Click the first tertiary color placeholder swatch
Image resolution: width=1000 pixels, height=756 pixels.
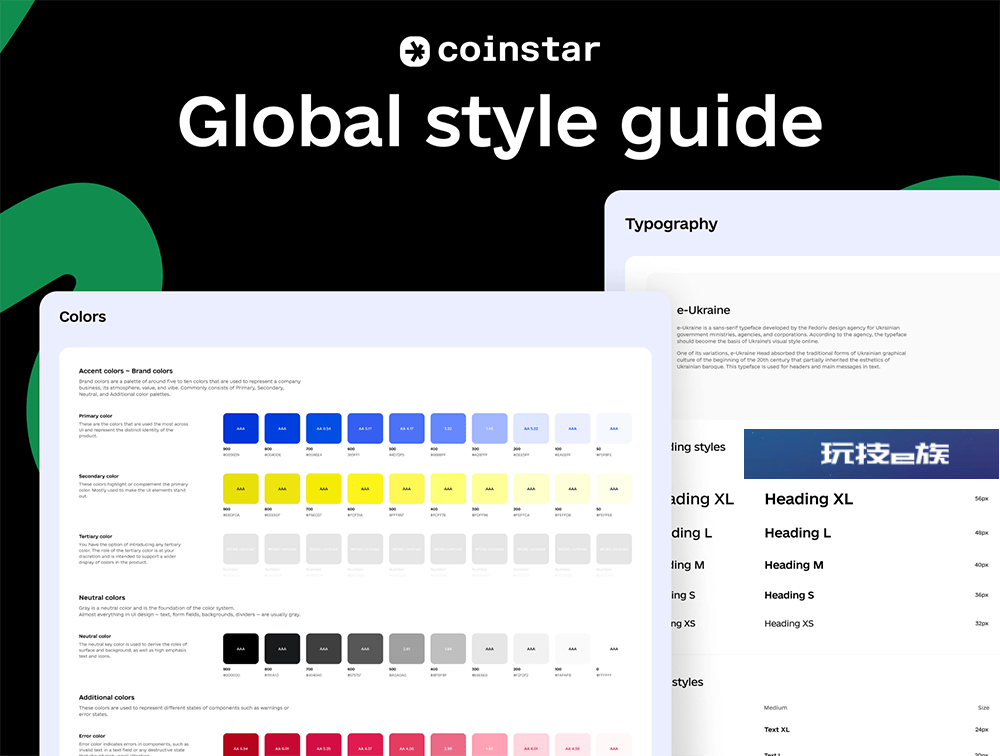click(x=240, y=549)
